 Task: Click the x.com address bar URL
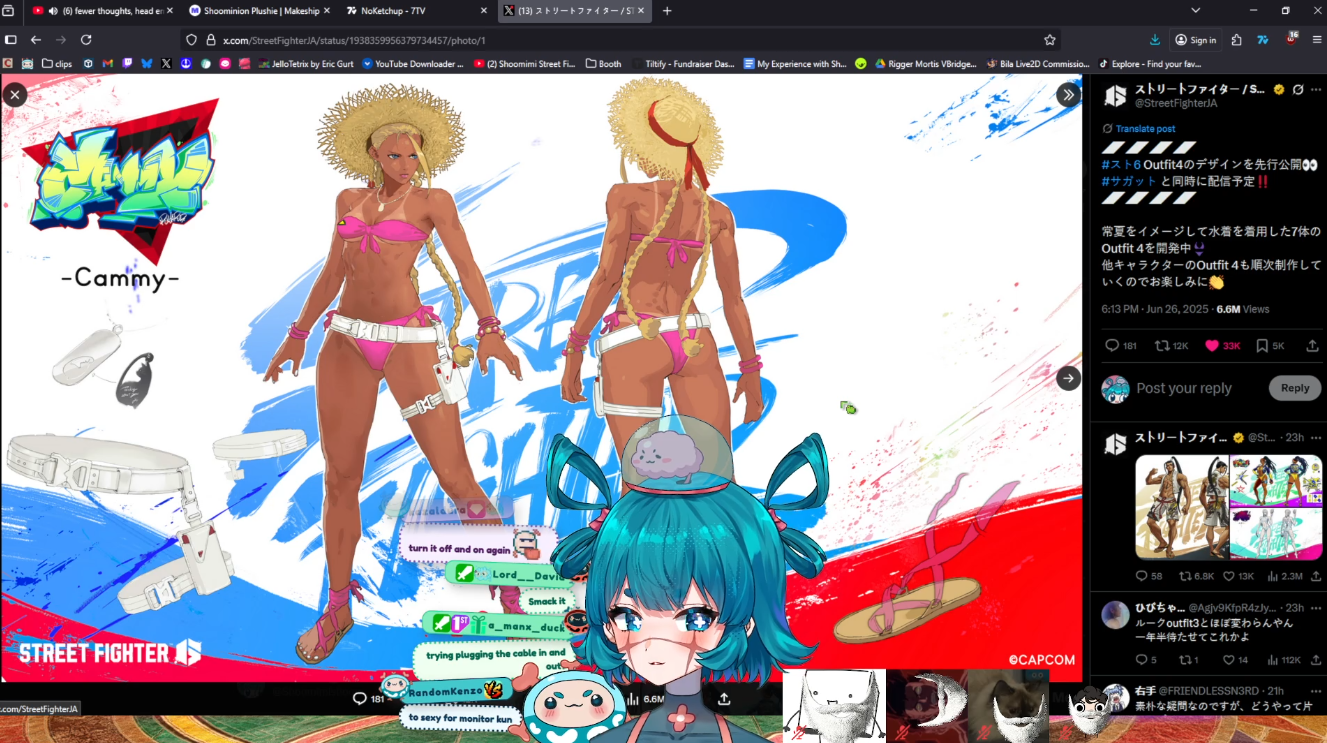[354, 40]
